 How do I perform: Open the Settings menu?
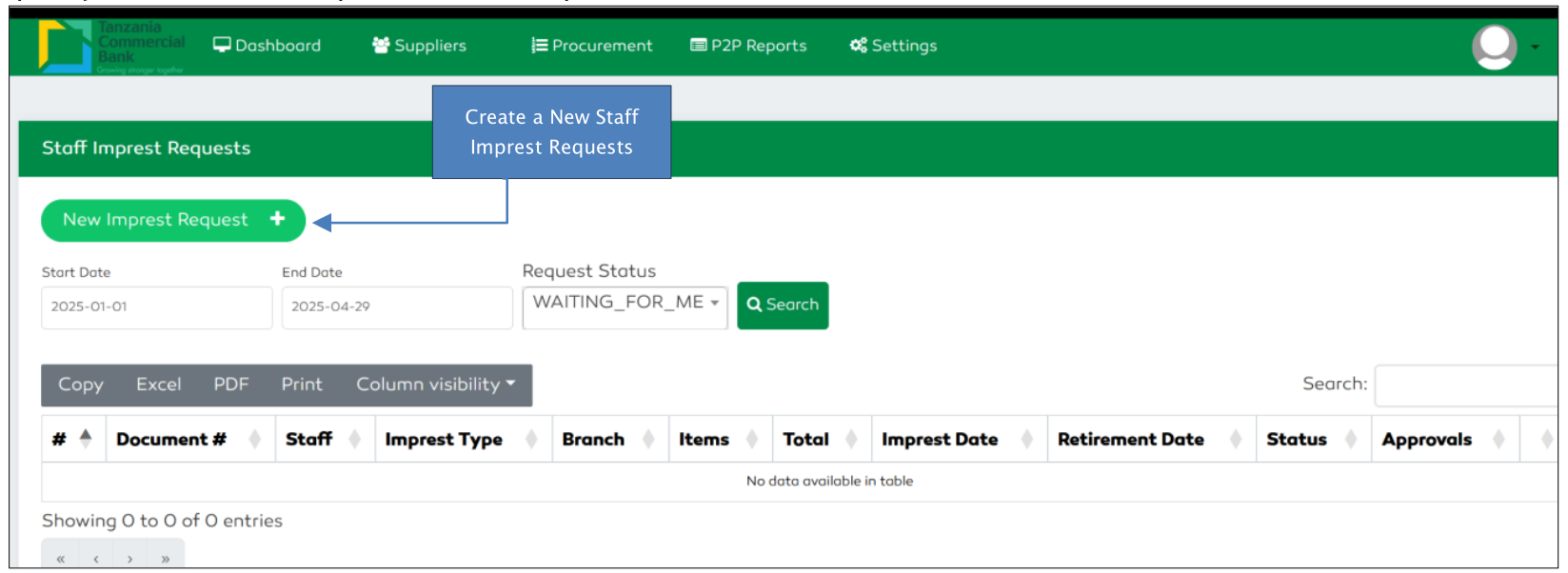click(893, 46)
